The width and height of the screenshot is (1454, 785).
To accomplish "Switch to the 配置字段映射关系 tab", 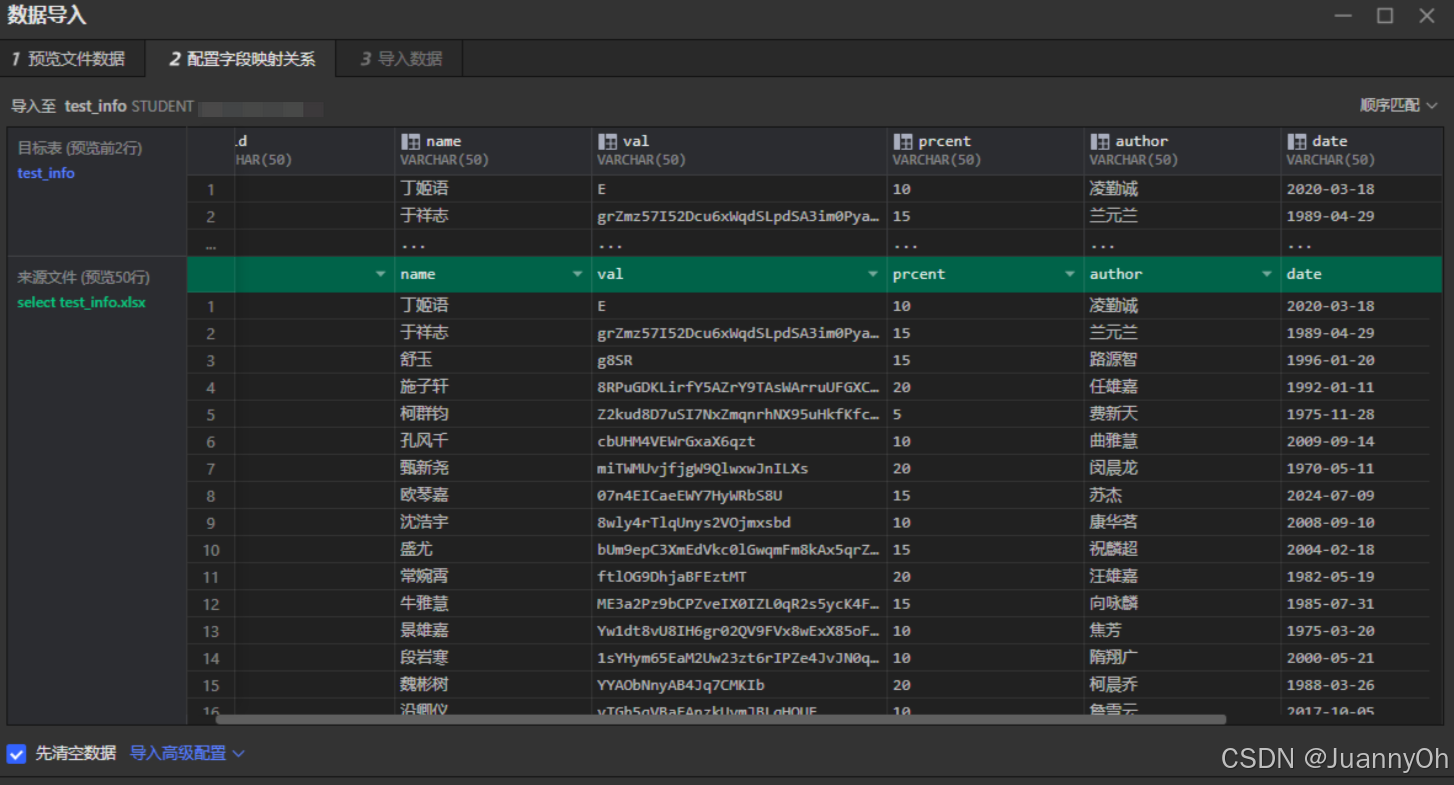I will coord(240,58).
